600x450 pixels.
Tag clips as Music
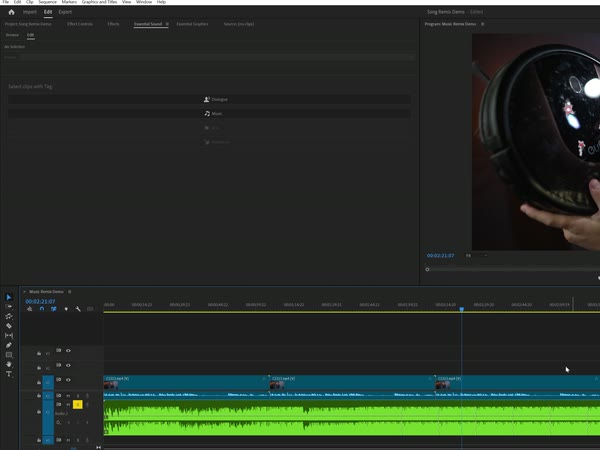209,114
